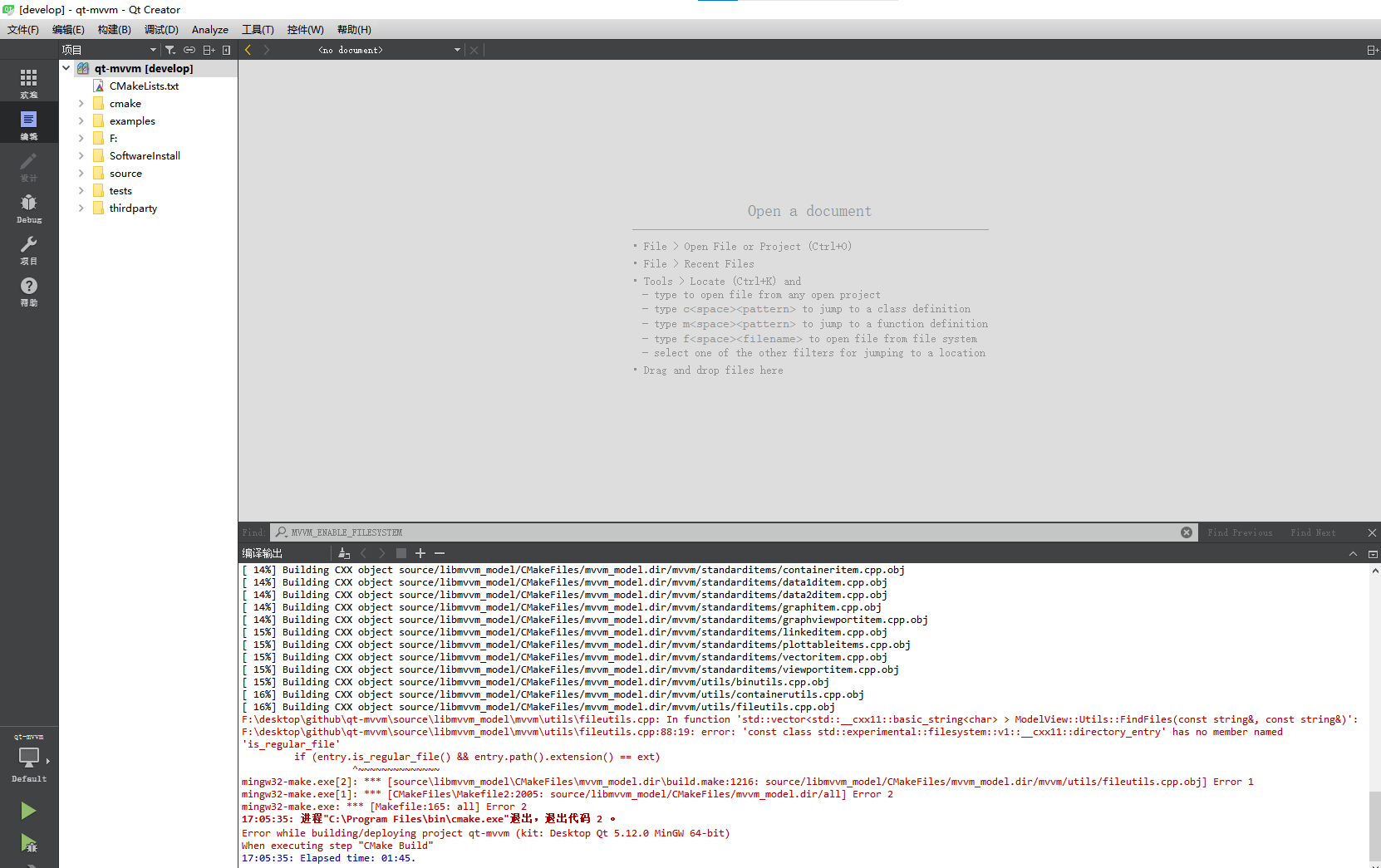1381x868 pixels.
Task: Expand the F: folder
Action: click(x=81, y=139)
